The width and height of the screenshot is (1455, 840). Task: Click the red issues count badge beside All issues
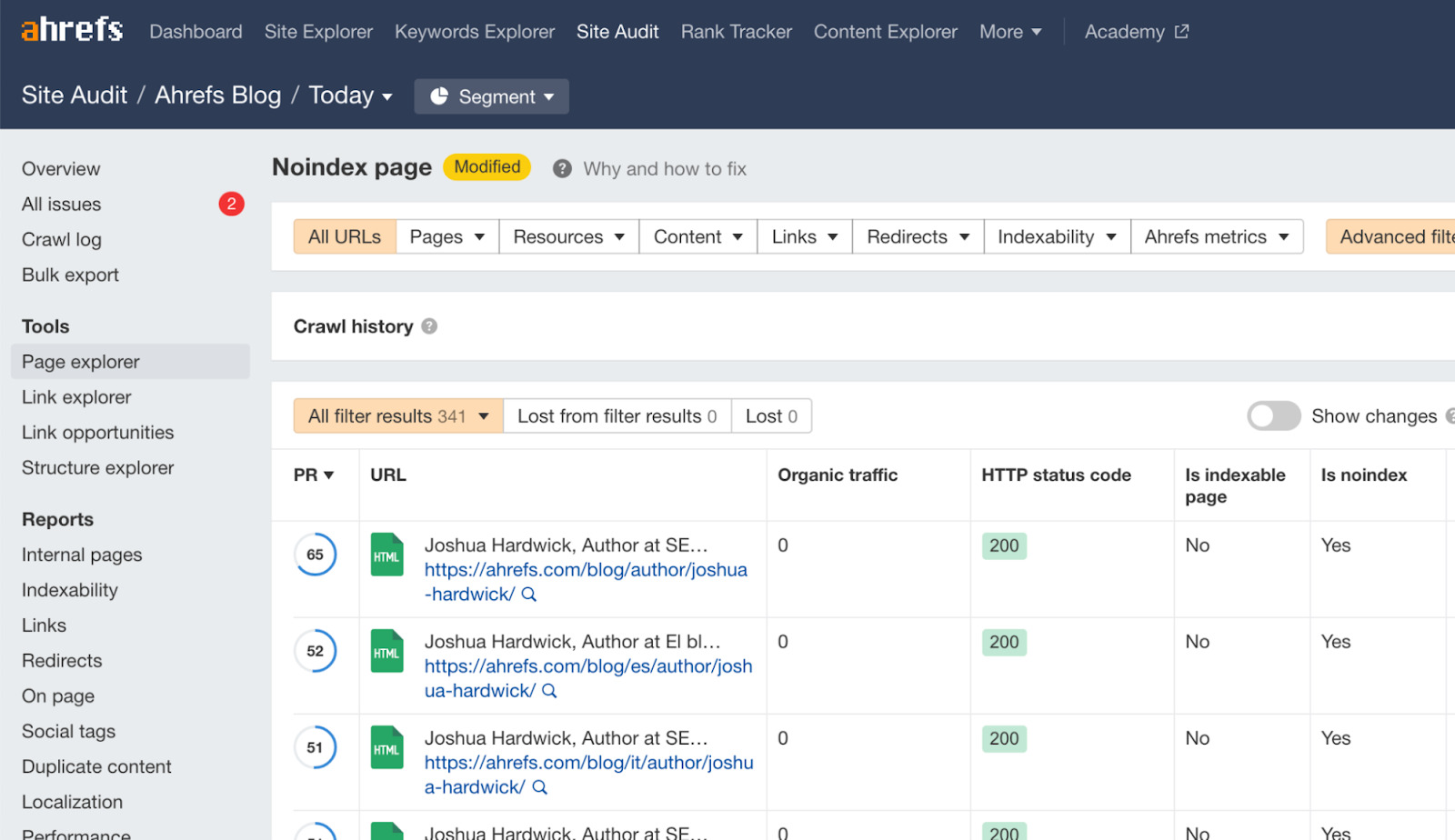pyautogui.click(x=231, y=204)
